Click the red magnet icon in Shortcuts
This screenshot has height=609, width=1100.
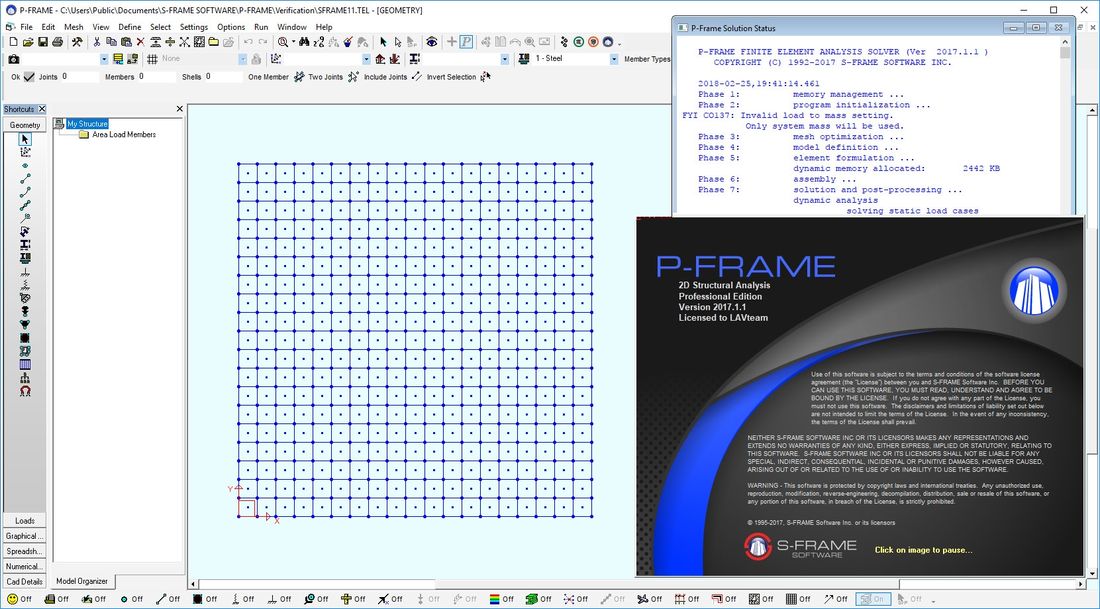pyautogui.click(x=25, y=392)
